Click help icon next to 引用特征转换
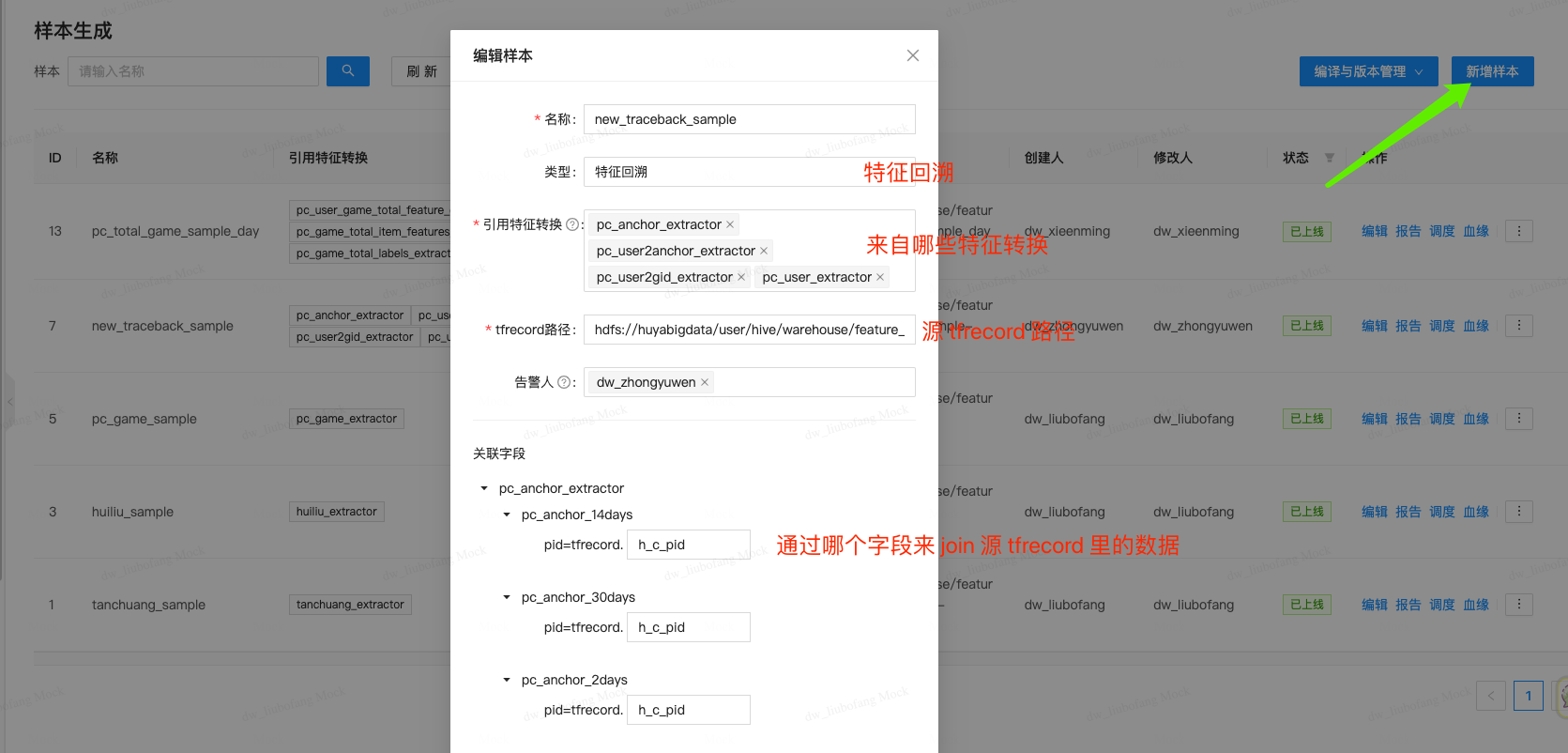 pos(572,224)
